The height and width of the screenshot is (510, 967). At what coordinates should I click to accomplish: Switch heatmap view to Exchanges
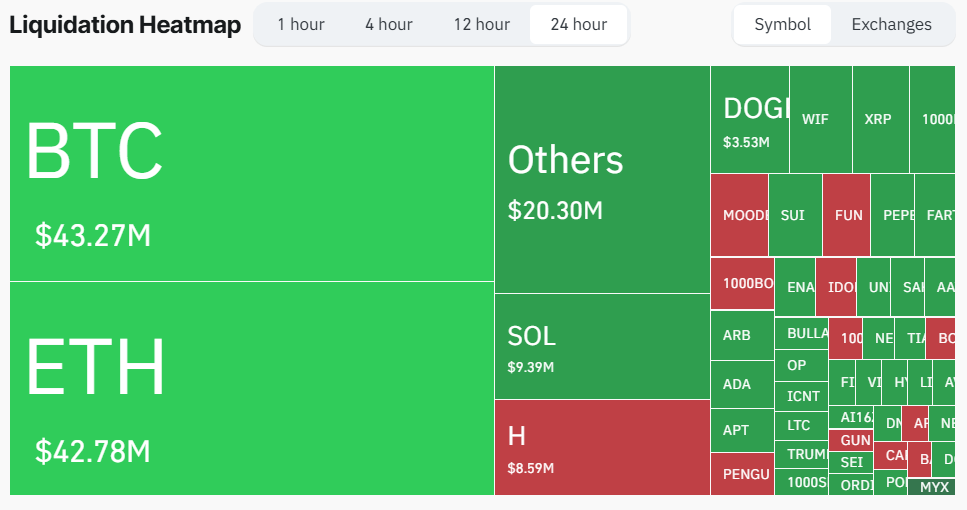[891, 24]
